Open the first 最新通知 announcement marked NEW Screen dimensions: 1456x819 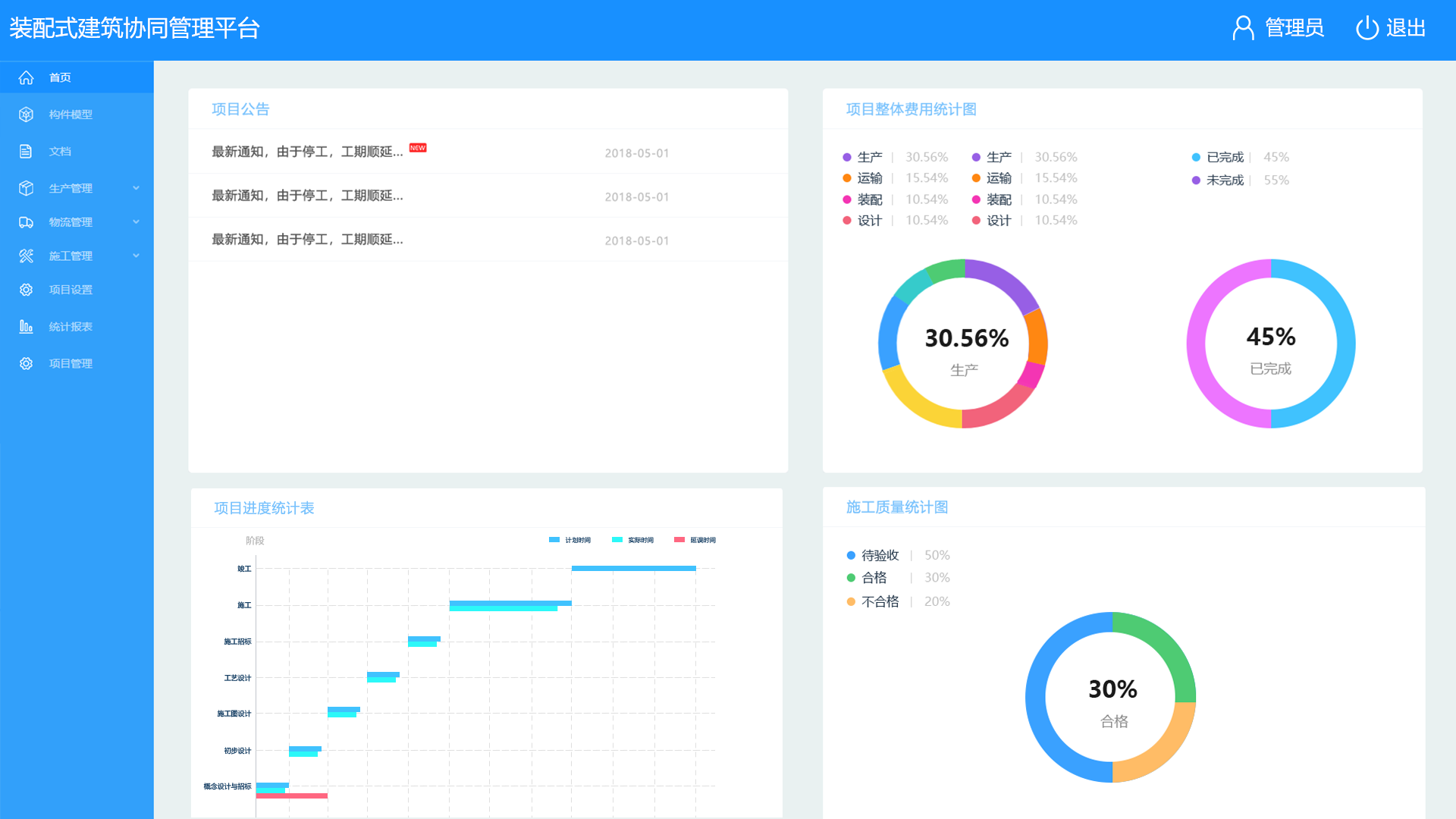tap(307, 152)
